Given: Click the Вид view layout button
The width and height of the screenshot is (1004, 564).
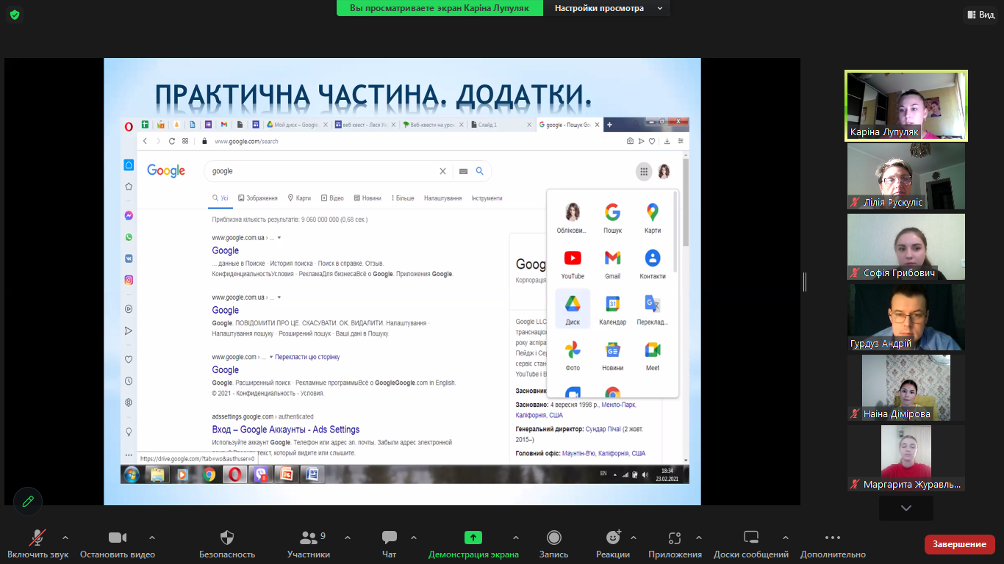Looking at the screenshot, I should coord(978,14).
